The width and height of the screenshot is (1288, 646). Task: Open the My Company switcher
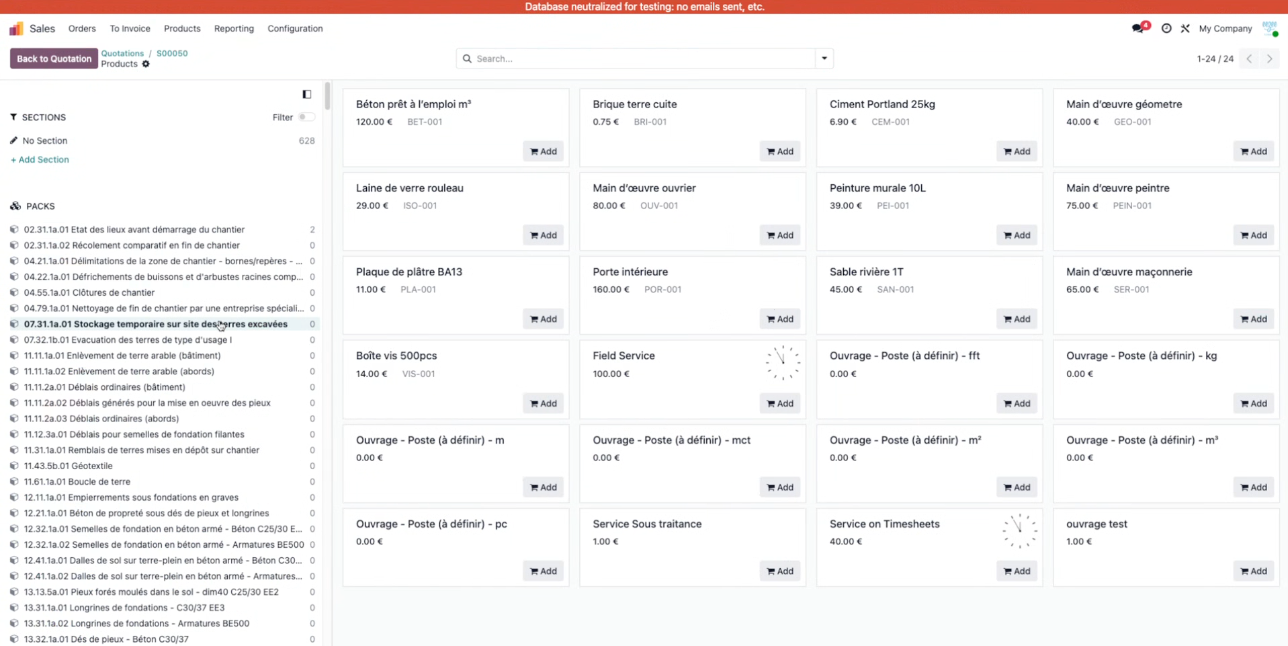pos(1225,29)
